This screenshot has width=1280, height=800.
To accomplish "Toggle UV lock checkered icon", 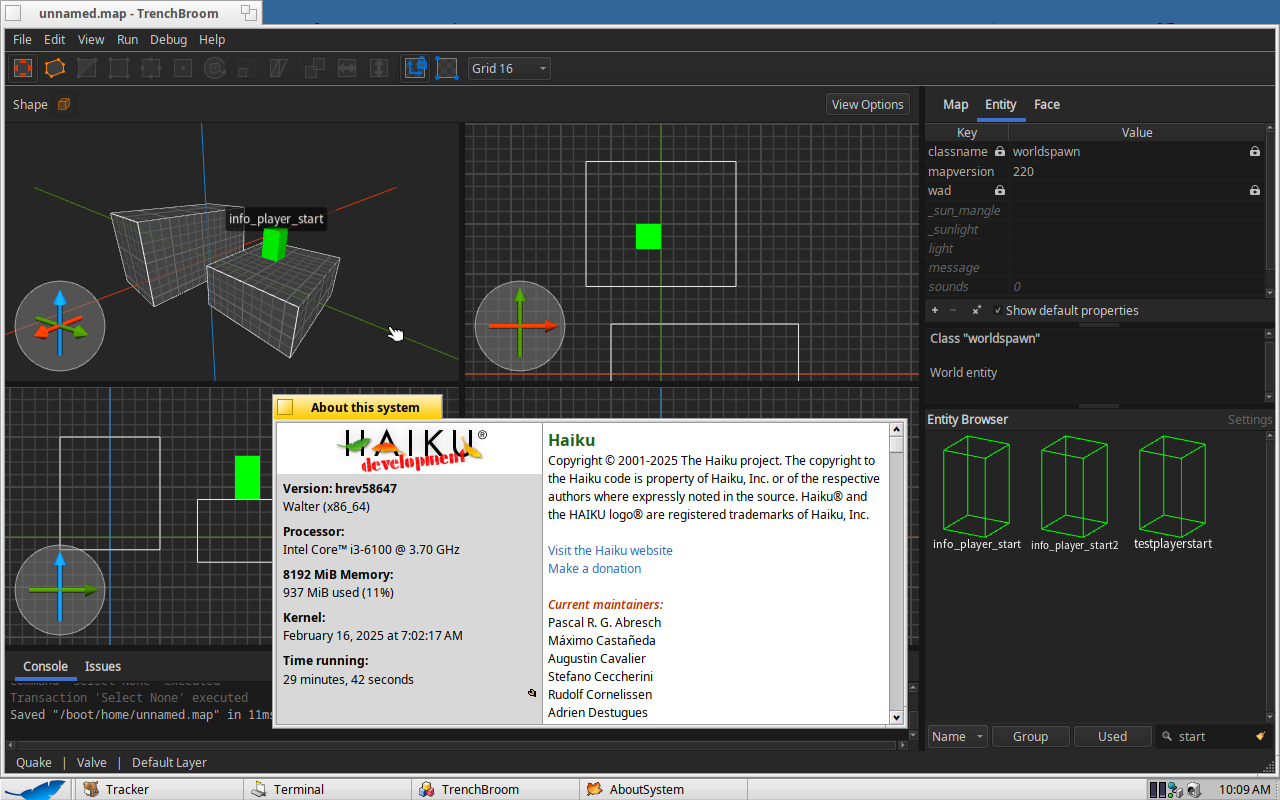I will point(446,68).
